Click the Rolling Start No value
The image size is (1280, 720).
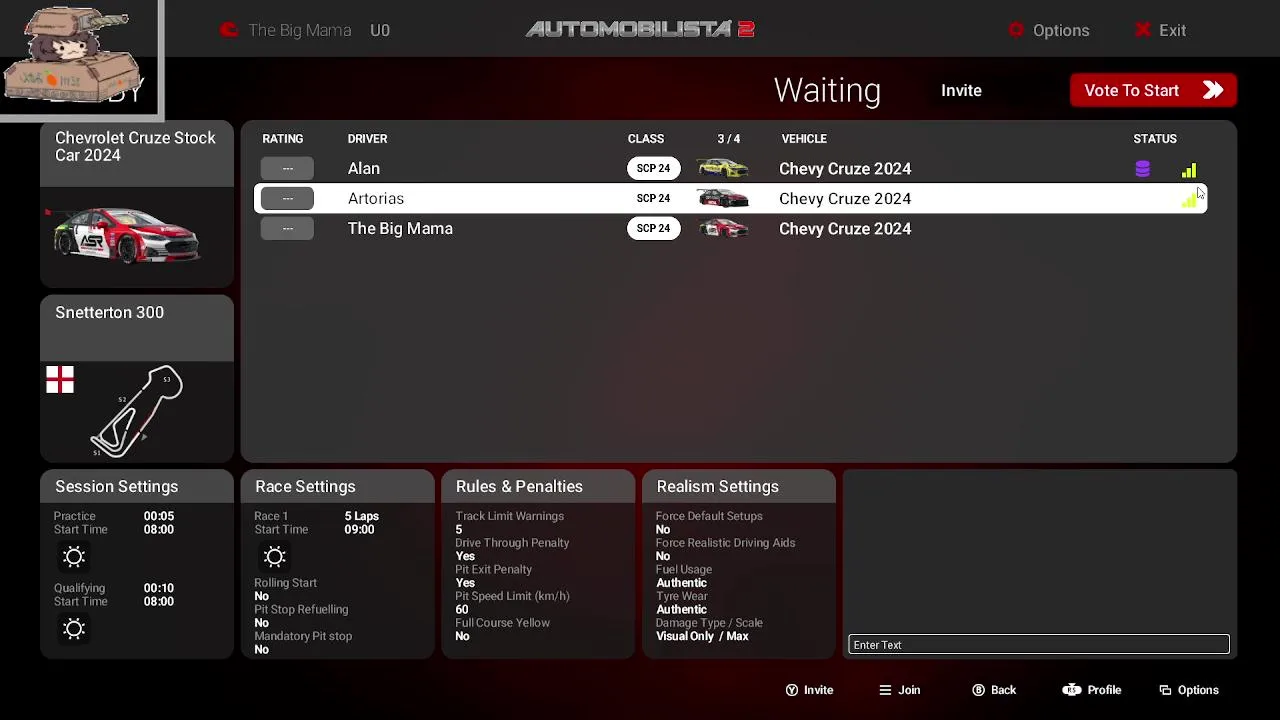(x=261, y=596)
